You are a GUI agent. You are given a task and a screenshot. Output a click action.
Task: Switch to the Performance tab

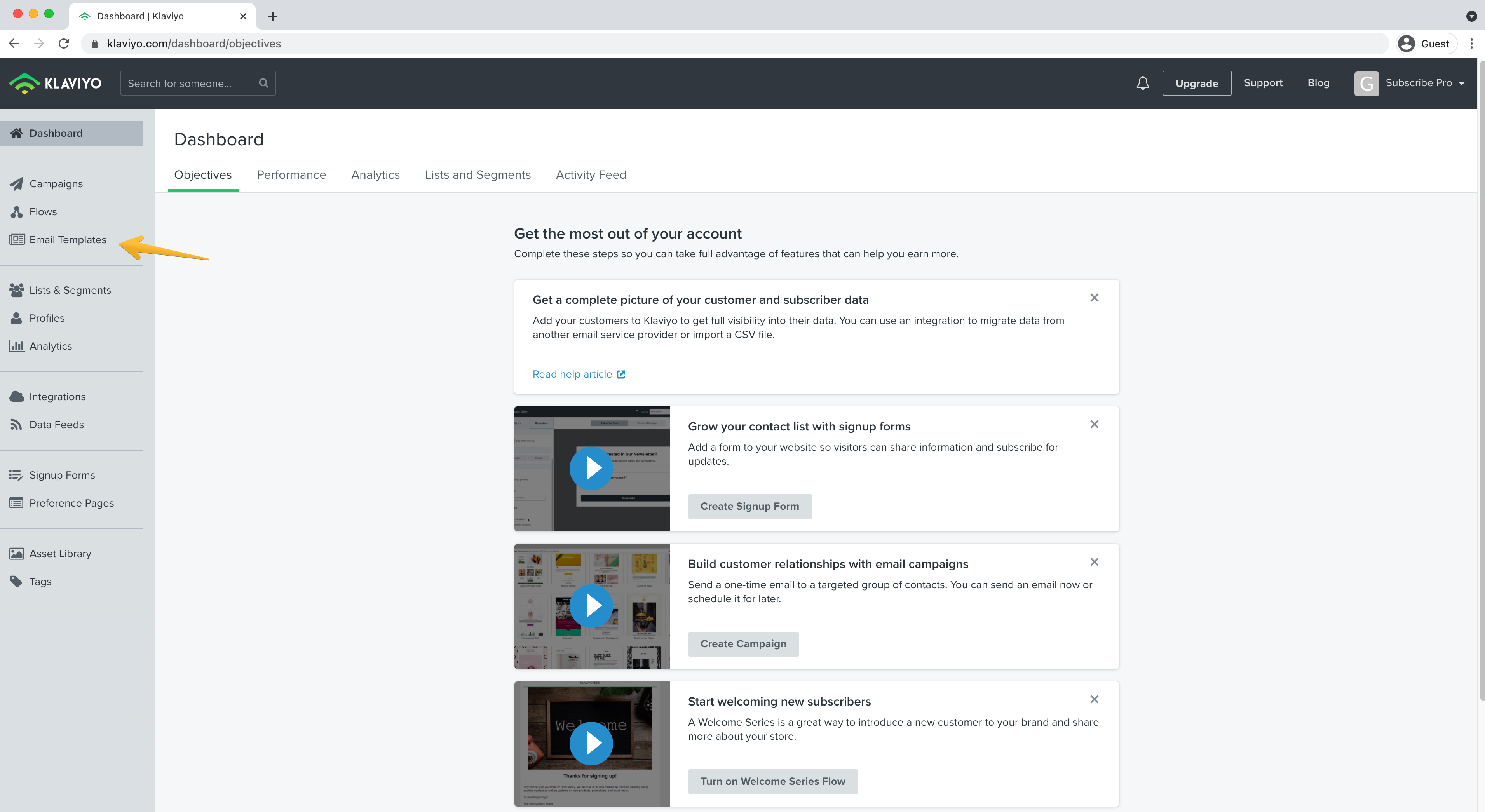[291, 174]
